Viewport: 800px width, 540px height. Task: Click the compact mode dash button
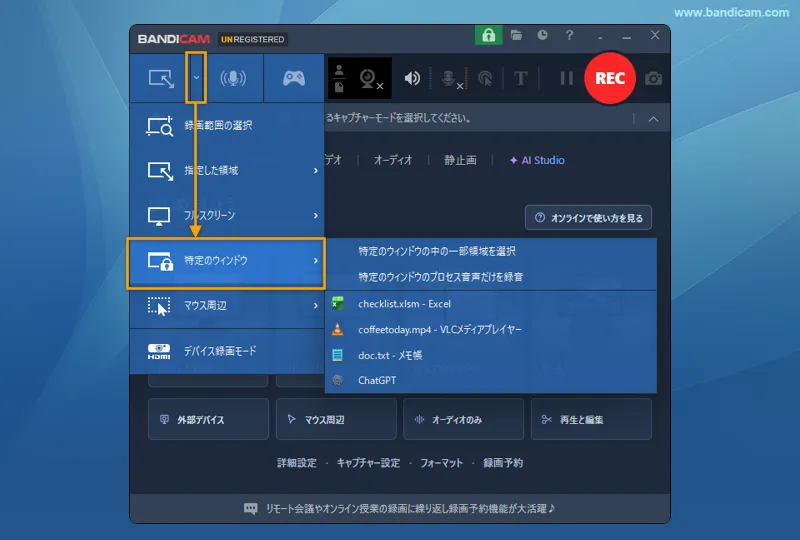tap(600, 37)
